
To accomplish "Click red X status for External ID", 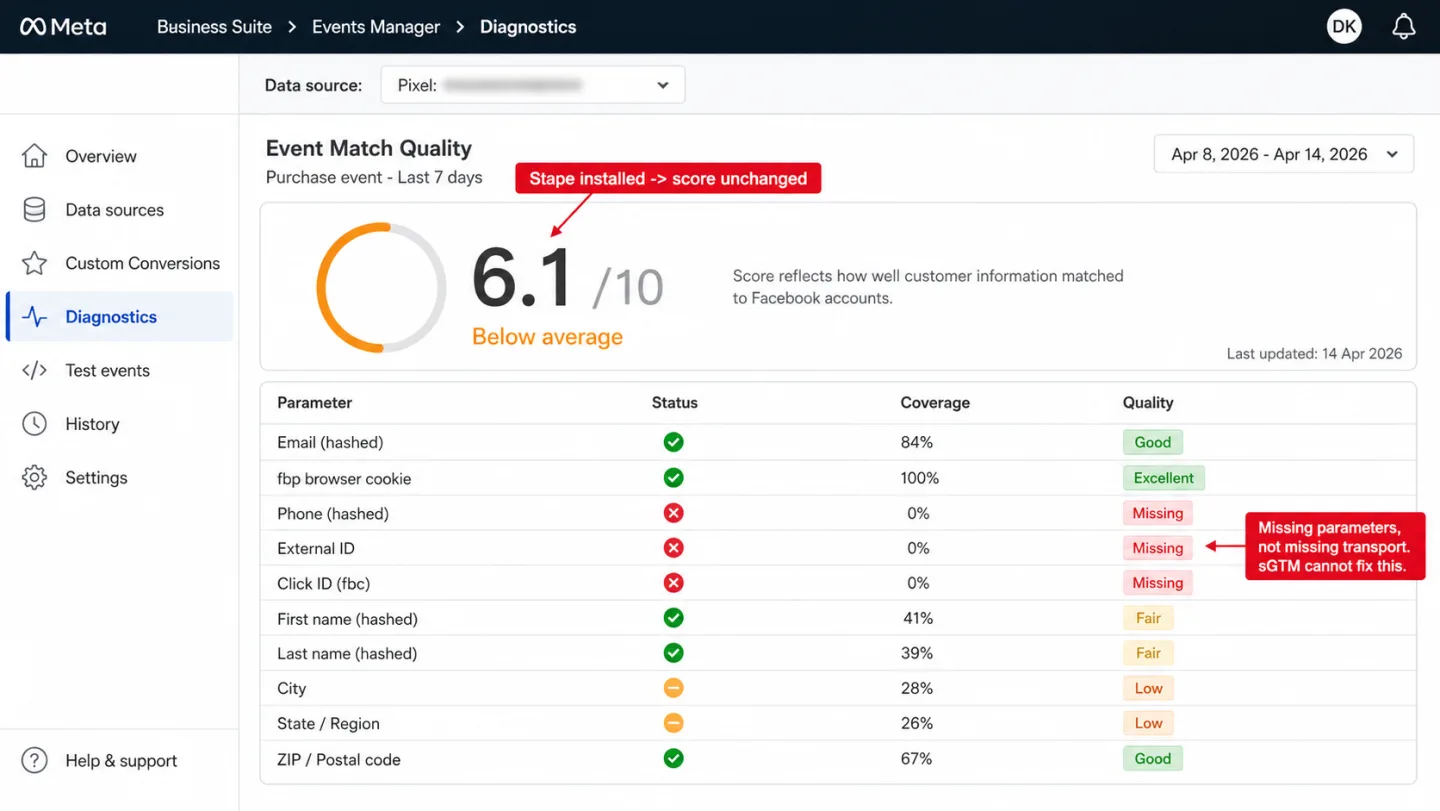I will click(x=674, y=548).
